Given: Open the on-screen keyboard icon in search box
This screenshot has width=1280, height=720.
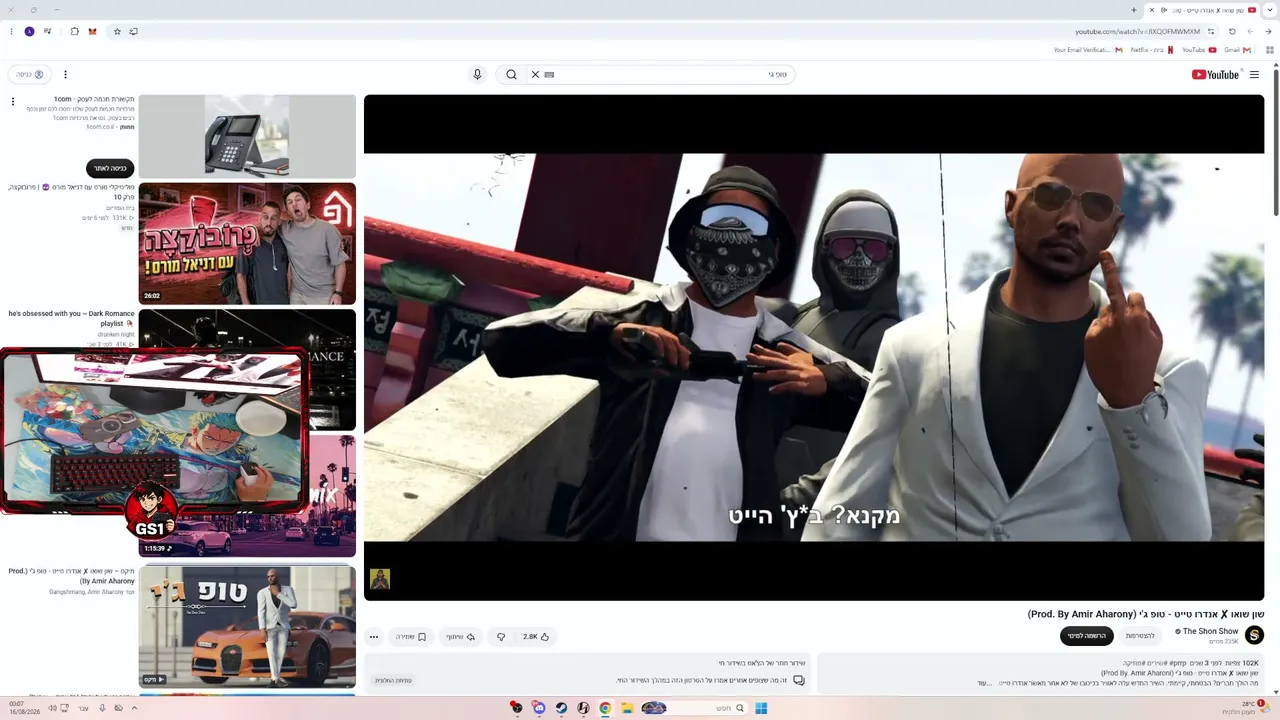Looking at the screenshot, I should point(549,75).
